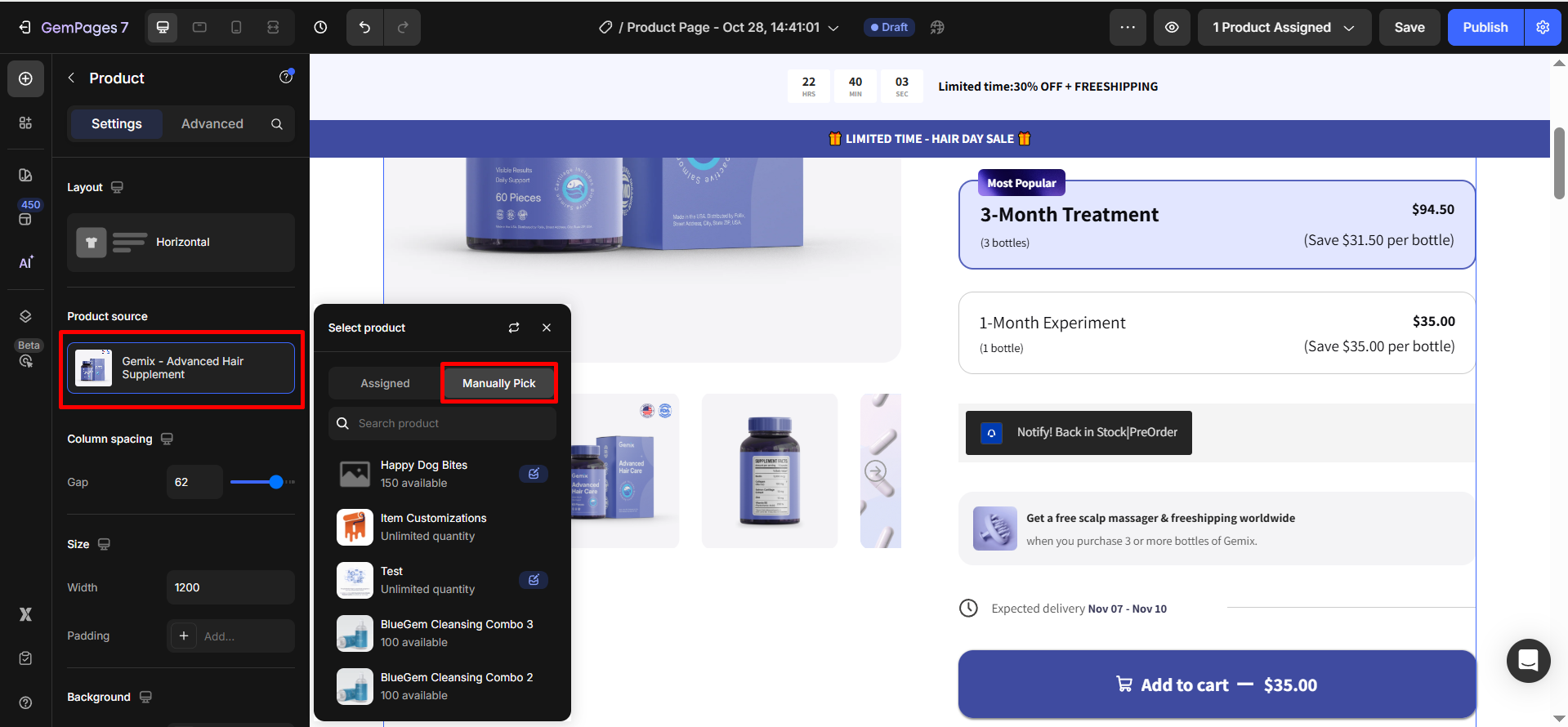Click the Add to cart button
This screenshot has width=1568, height=727.
coord(1217,685)
